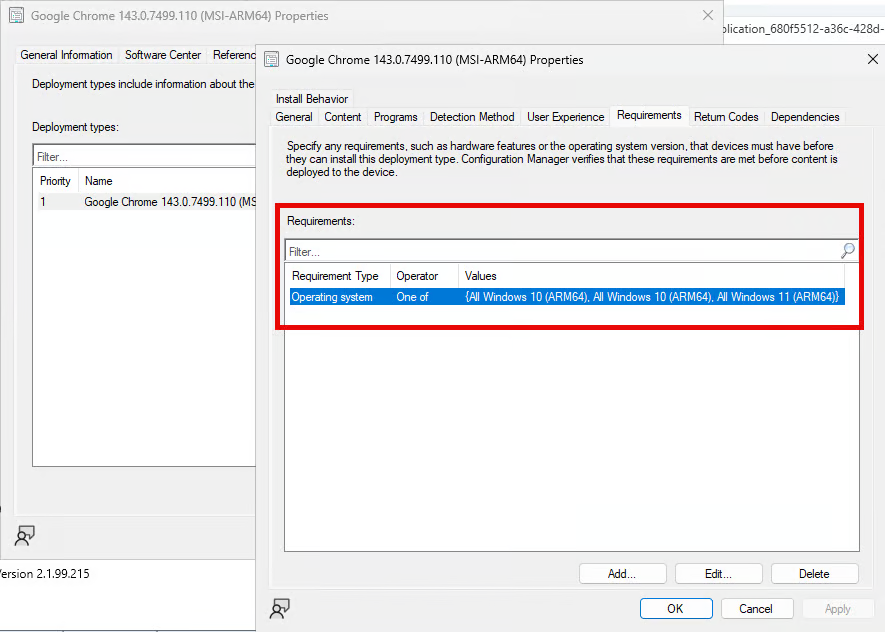
Task: Click the search magnifier in the Requirements filter
Action: click(x=847, y=249)
